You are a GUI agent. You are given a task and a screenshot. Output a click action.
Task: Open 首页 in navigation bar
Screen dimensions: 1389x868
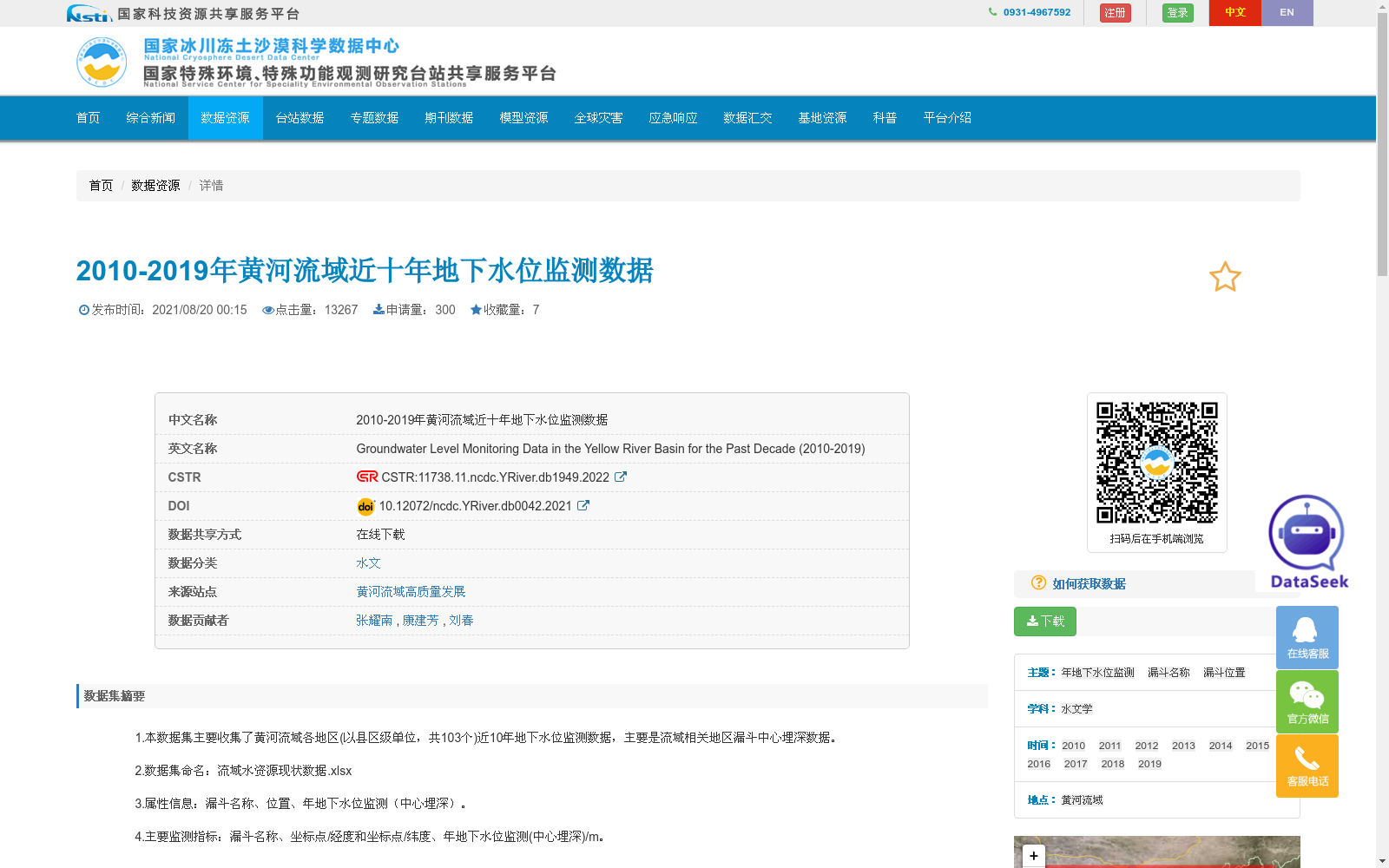coord(89,118)
